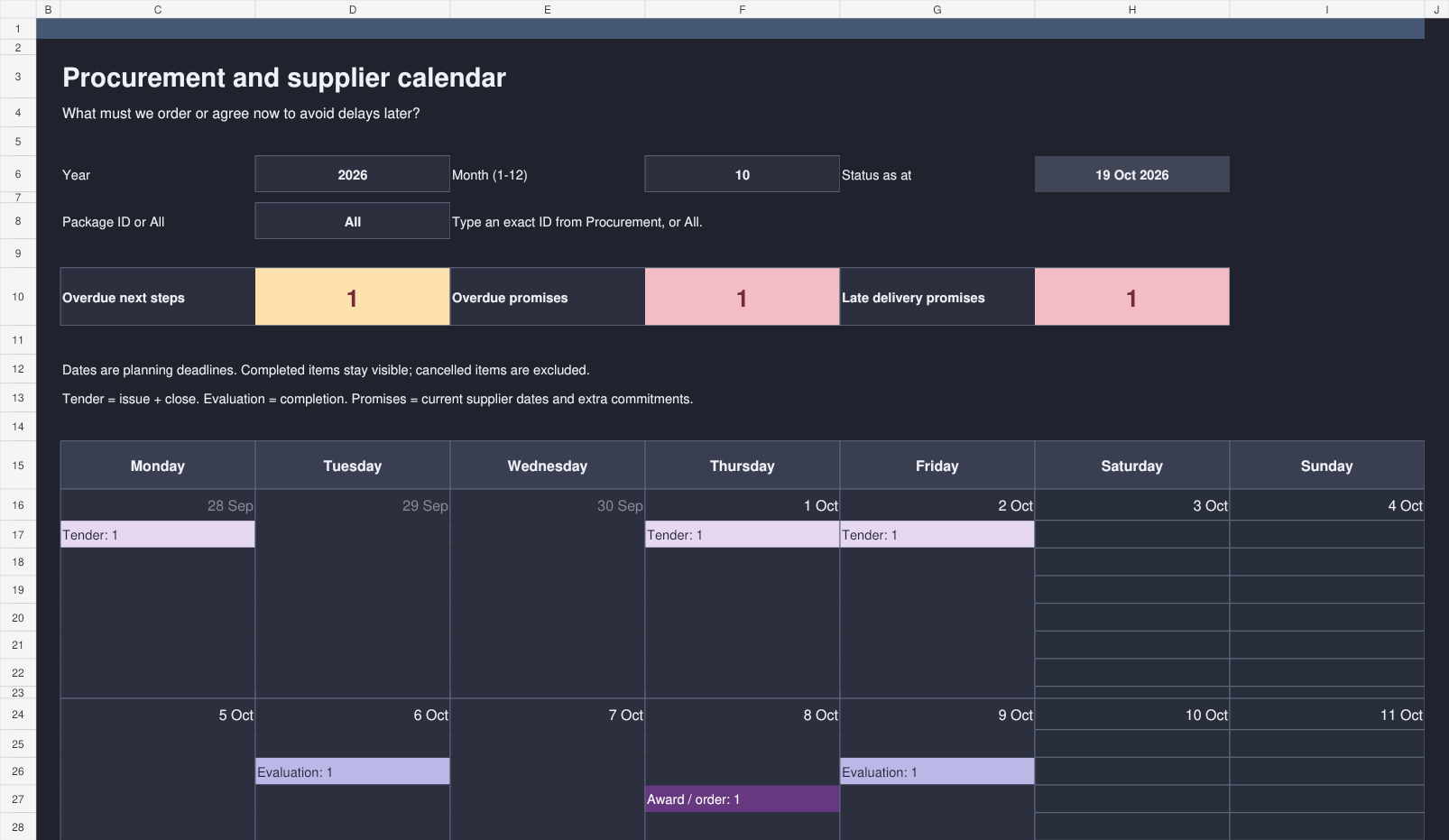The height and width of the screenshot is (840, 1449).
Task: Select the Overdue promises label
Action: click(x=548, y=297)
